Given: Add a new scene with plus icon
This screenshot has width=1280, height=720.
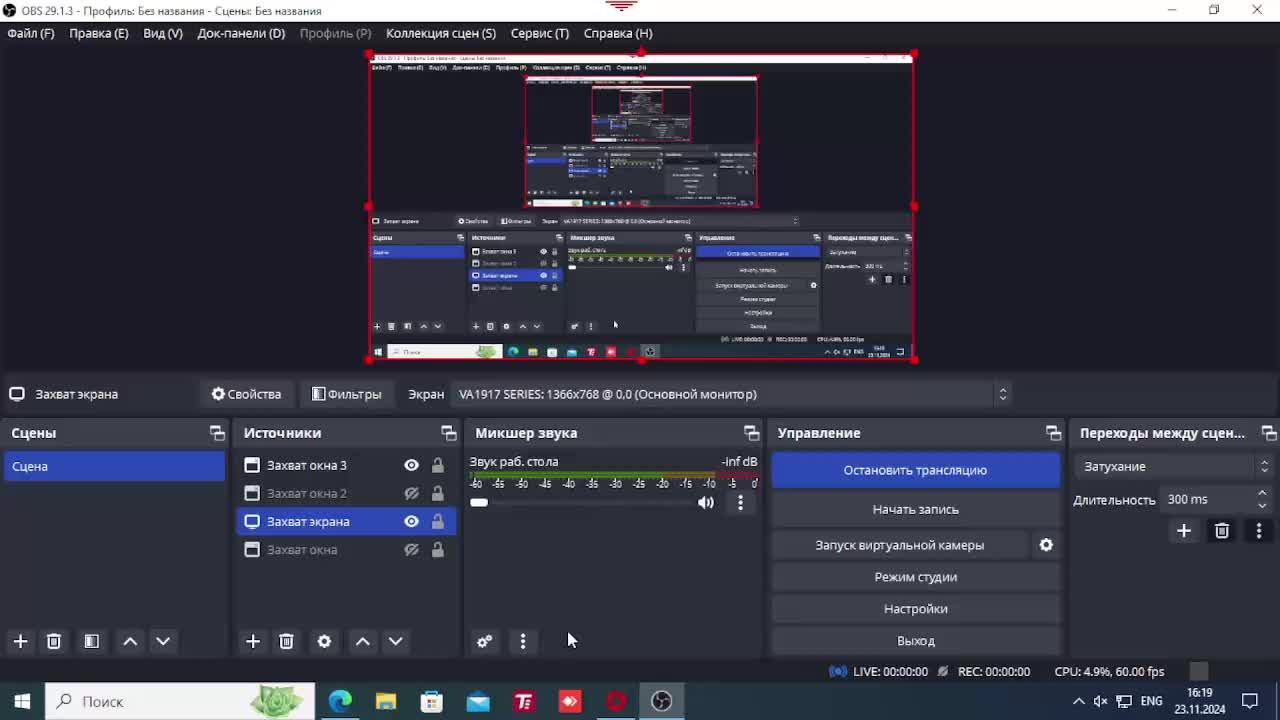Looking at the screenshot, I should click(x=20, y=641).
